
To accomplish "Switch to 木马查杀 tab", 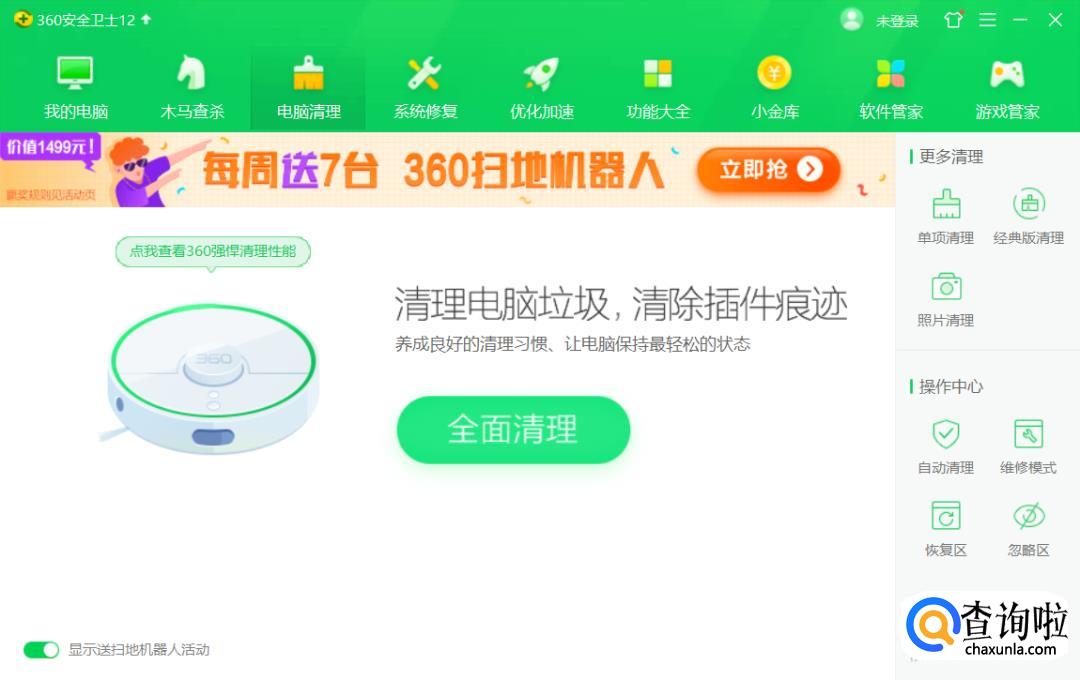I will pos(192,87).
